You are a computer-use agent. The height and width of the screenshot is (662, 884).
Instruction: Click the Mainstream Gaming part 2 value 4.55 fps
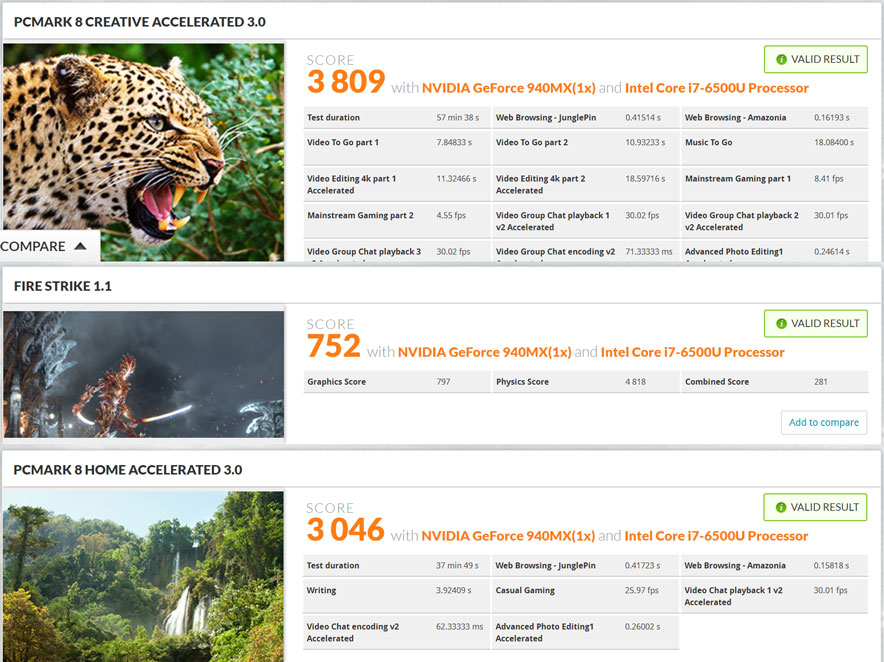click(x=451, y=215)
